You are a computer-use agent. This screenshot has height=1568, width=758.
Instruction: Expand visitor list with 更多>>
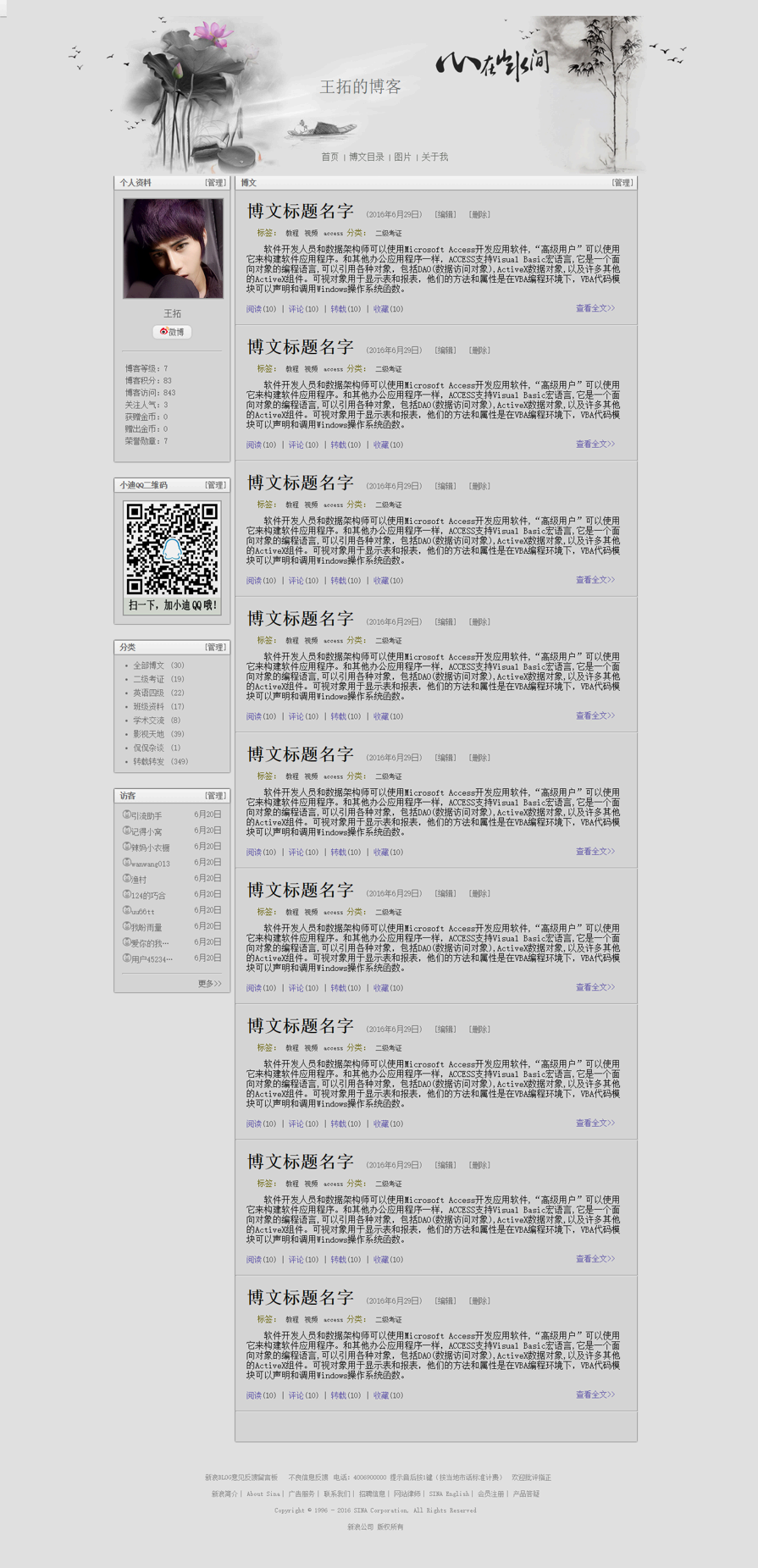coord(209,983)
